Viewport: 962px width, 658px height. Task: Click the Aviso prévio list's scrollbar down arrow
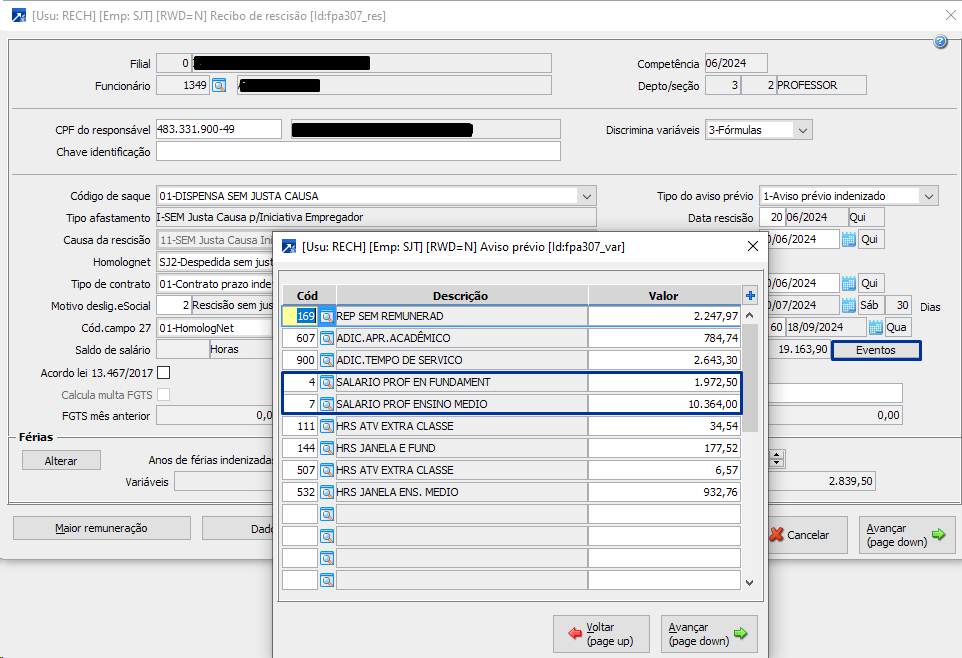pyautogui.click(x=750, y=581)
